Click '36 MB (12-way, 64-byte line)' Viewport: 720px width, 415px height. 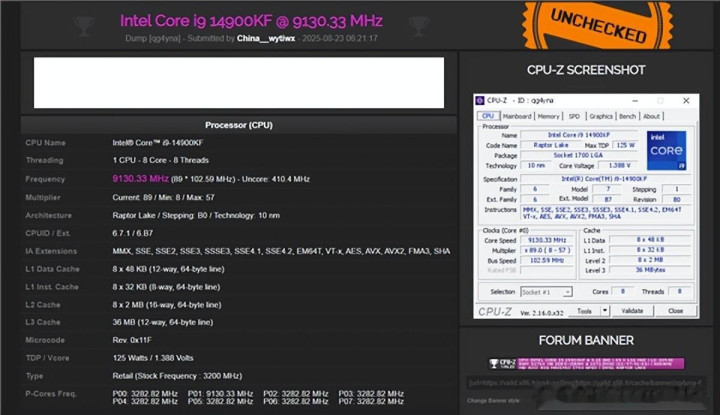coord(163,322)
